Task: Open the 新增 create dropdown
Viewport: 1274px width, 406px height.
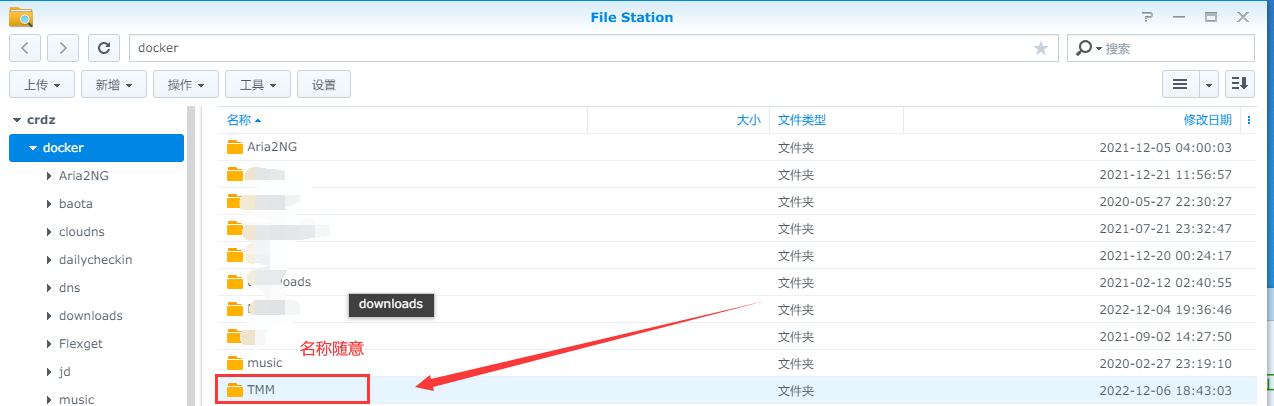Action: tap(113, 85)
